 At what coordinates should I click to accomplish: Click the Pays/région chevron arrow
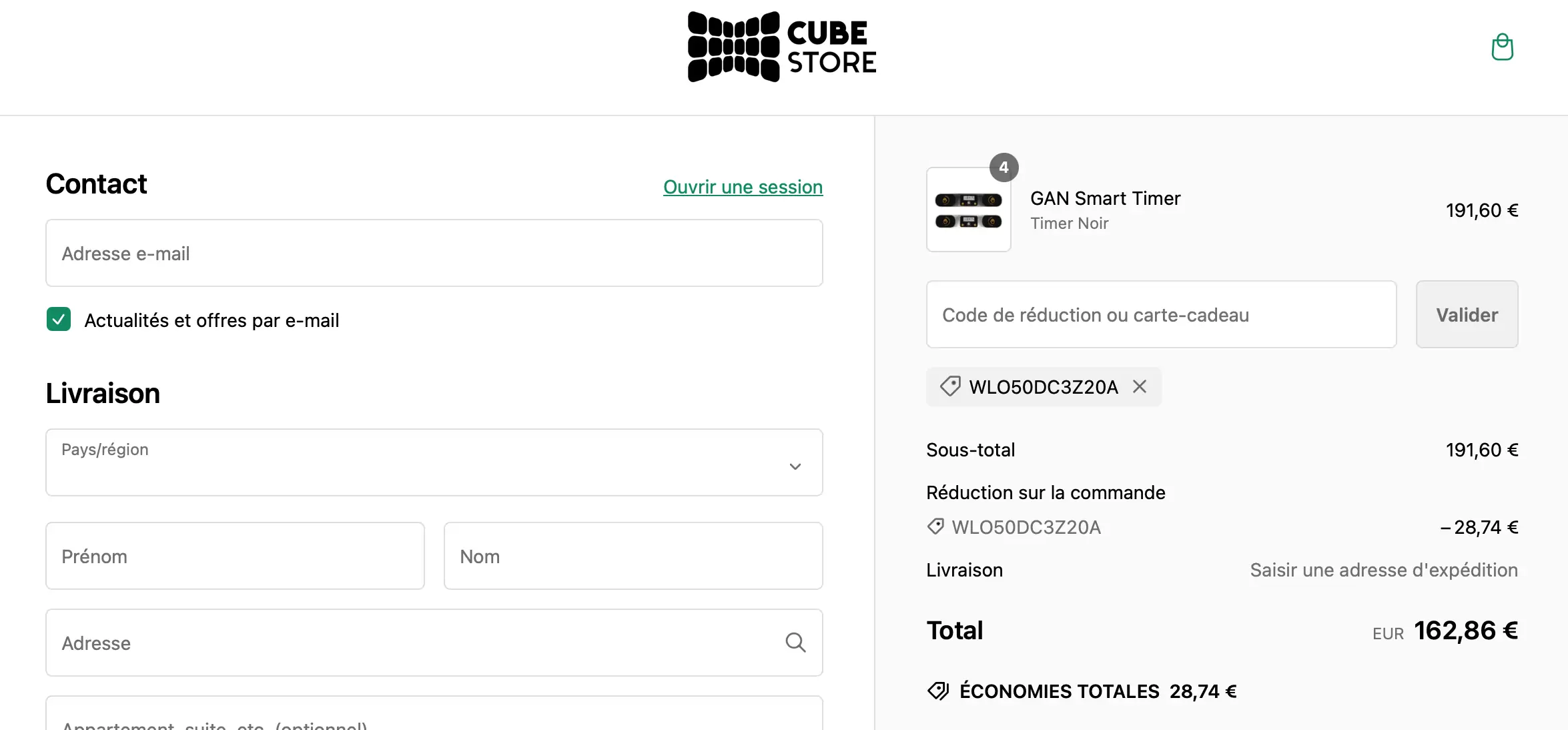[x=795, y=466]
